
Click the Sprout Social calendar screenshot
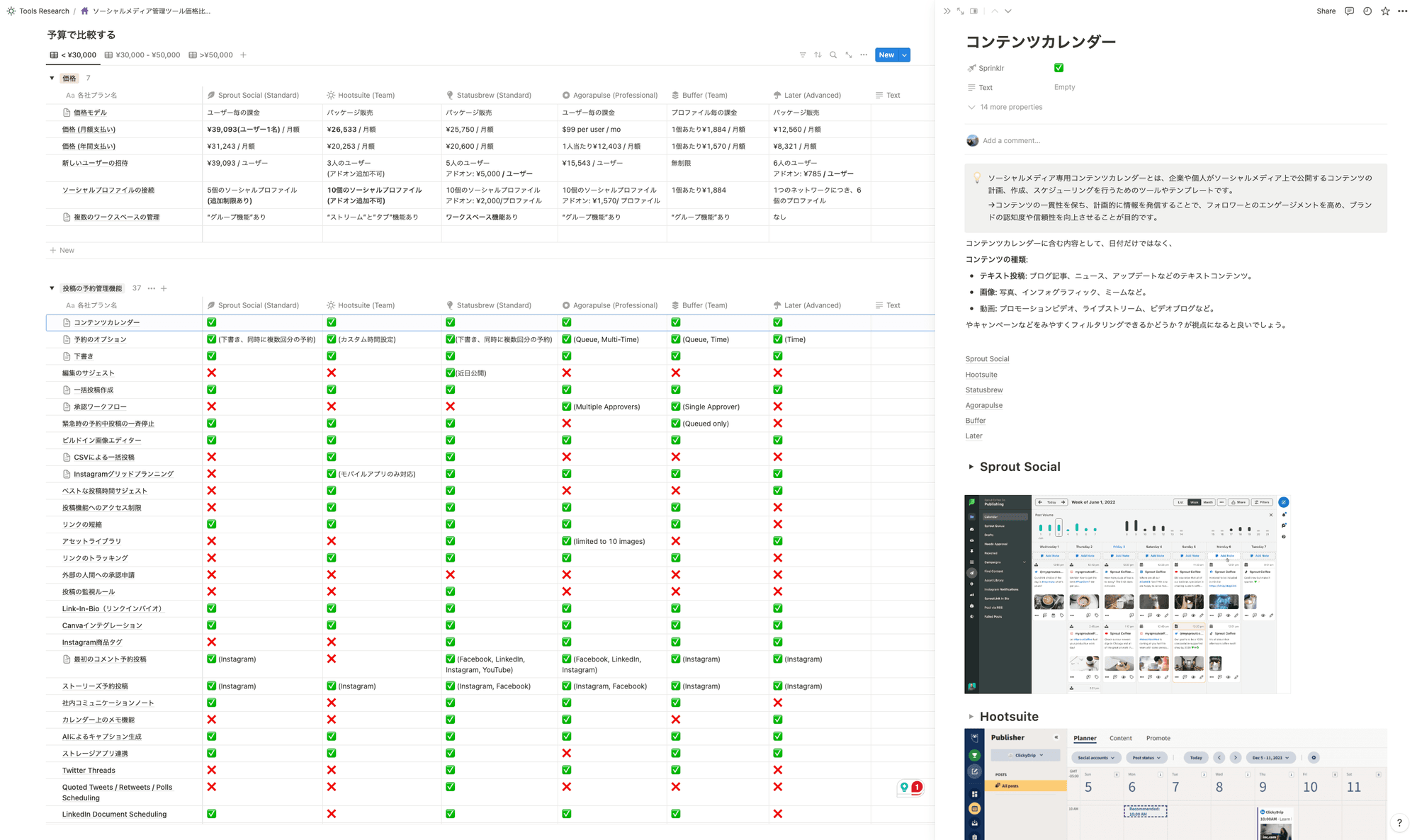[x=1127, y=594]
